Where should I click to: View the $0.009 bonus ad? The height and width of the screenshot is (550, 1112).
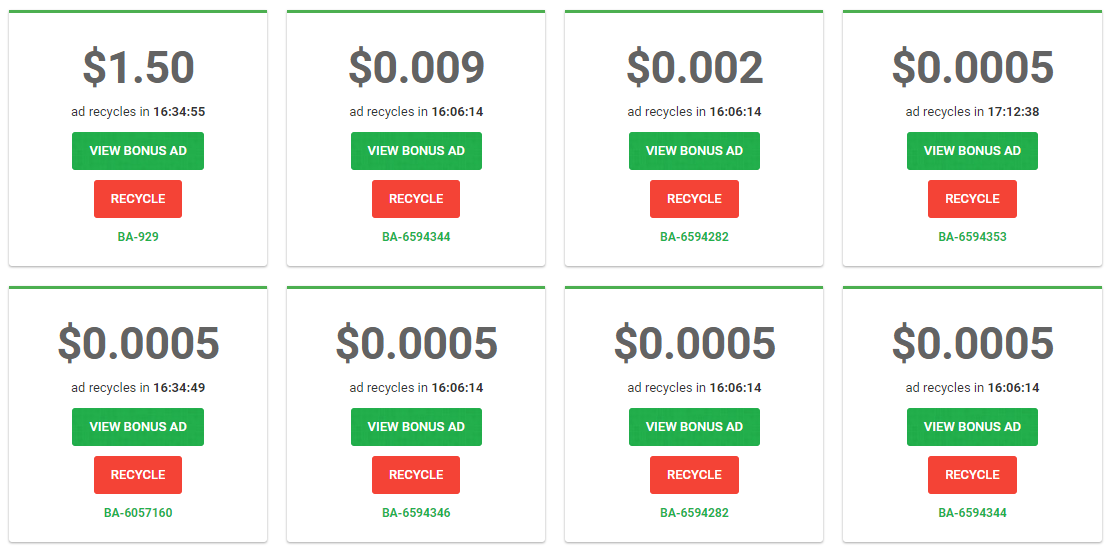(416, 150)
